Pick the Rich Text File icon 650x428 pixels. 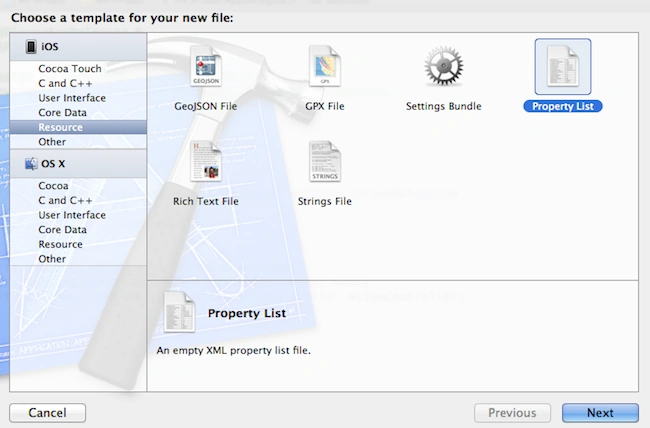click(206, 161)
